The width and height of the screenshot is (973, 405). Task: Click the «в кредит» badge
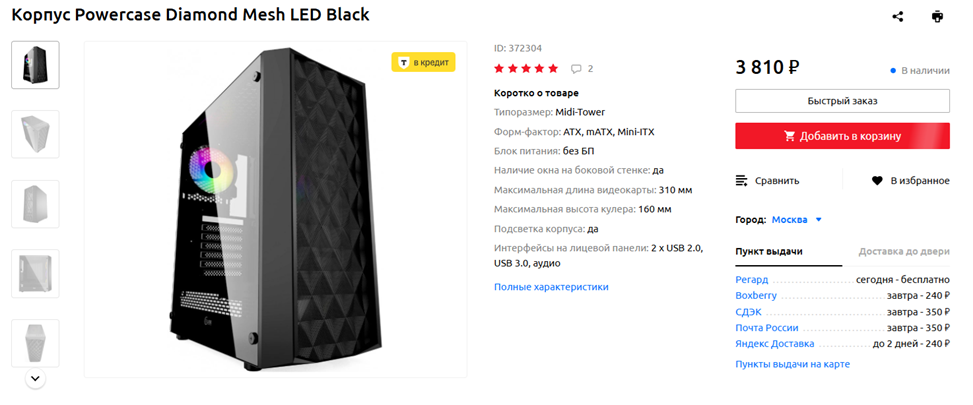tap(423, 62)
